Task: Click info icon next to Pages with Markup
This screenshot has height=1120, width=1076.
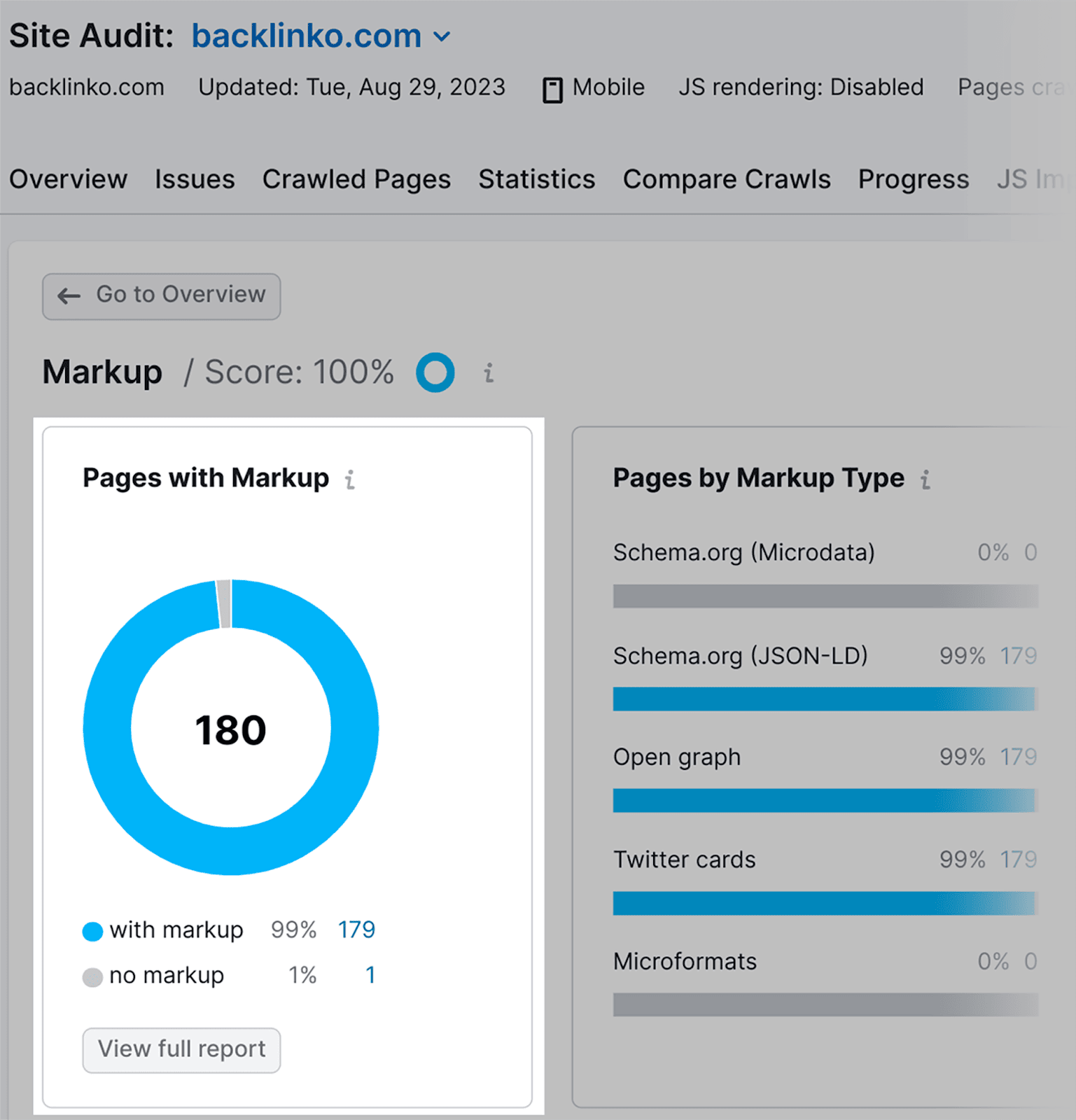Action: click(350, 479)
